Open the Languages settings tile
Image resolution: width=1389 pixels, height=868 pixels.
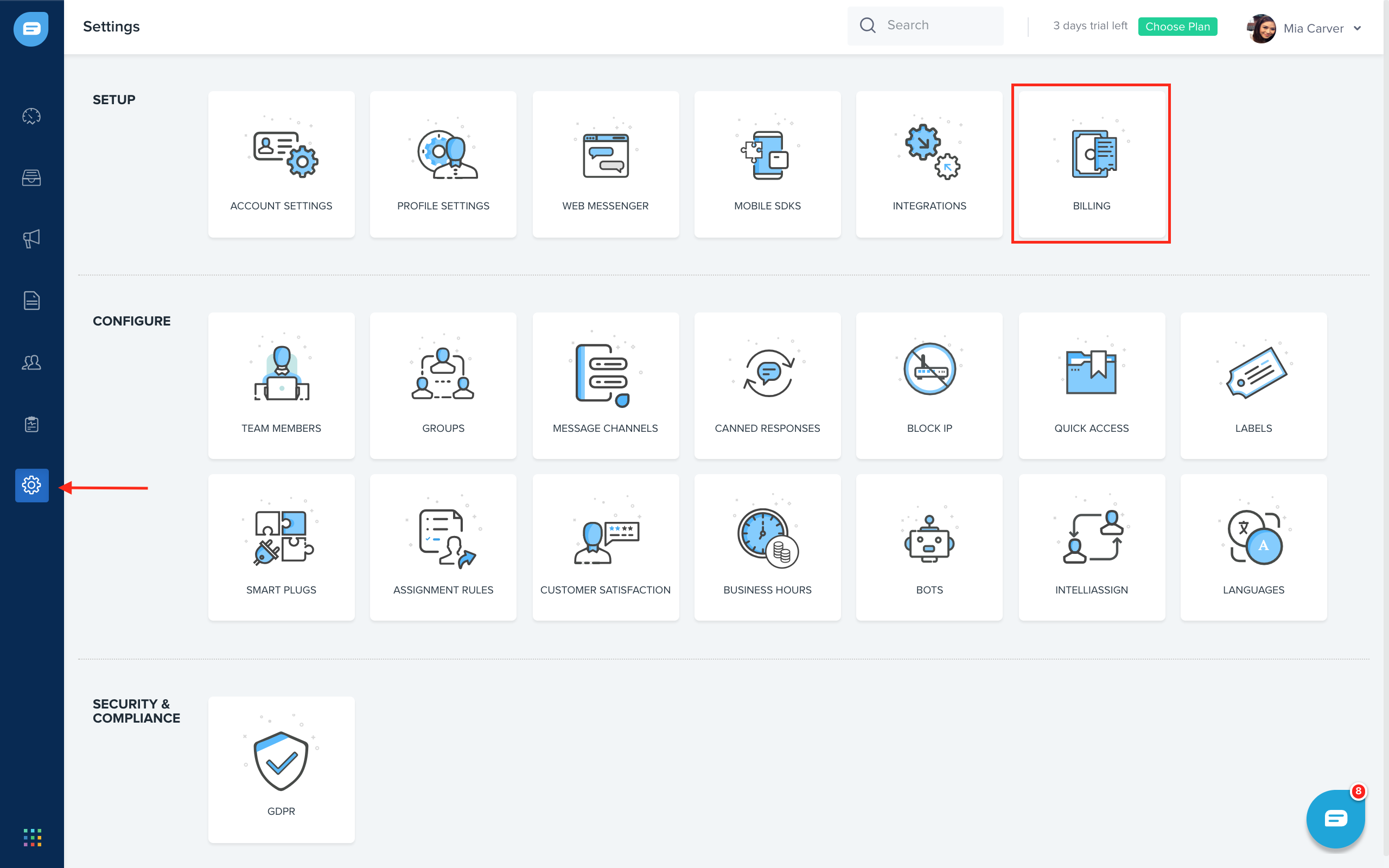tap(1253, 547)
